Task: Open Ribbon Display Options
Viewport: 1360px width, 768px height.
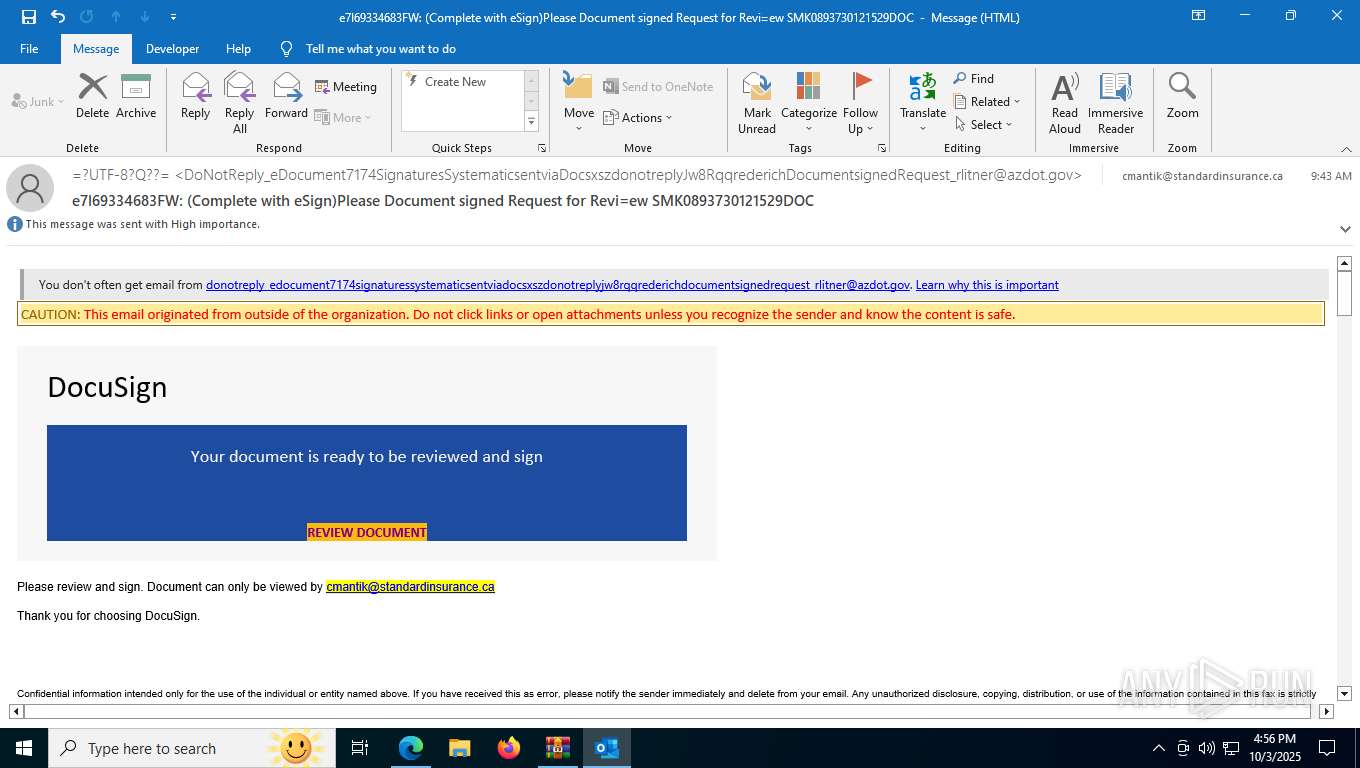Action: (x=1198, y=16)
